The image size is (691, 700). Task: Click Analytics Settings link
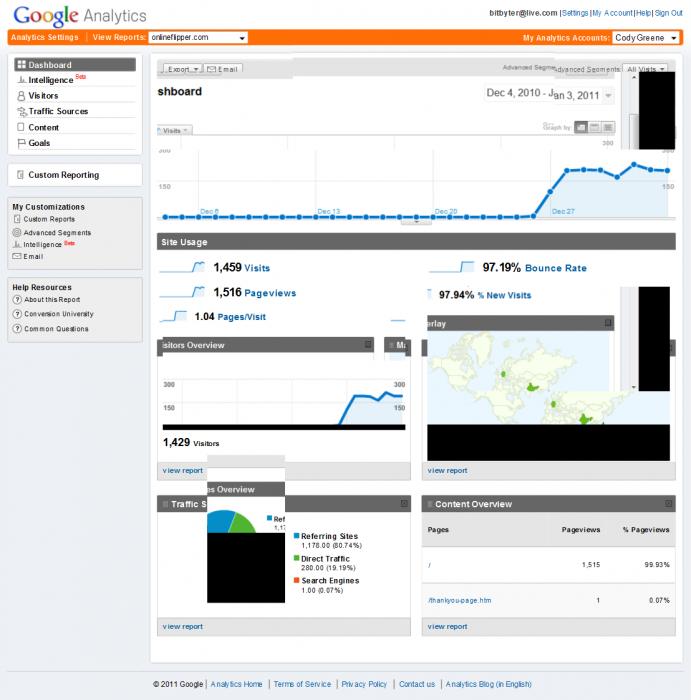coord(45,38)
